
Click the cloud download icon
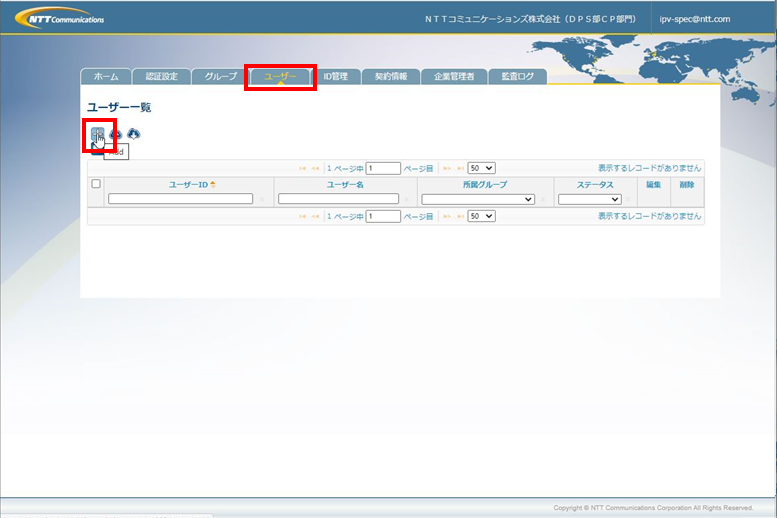(x=134, y=134)
